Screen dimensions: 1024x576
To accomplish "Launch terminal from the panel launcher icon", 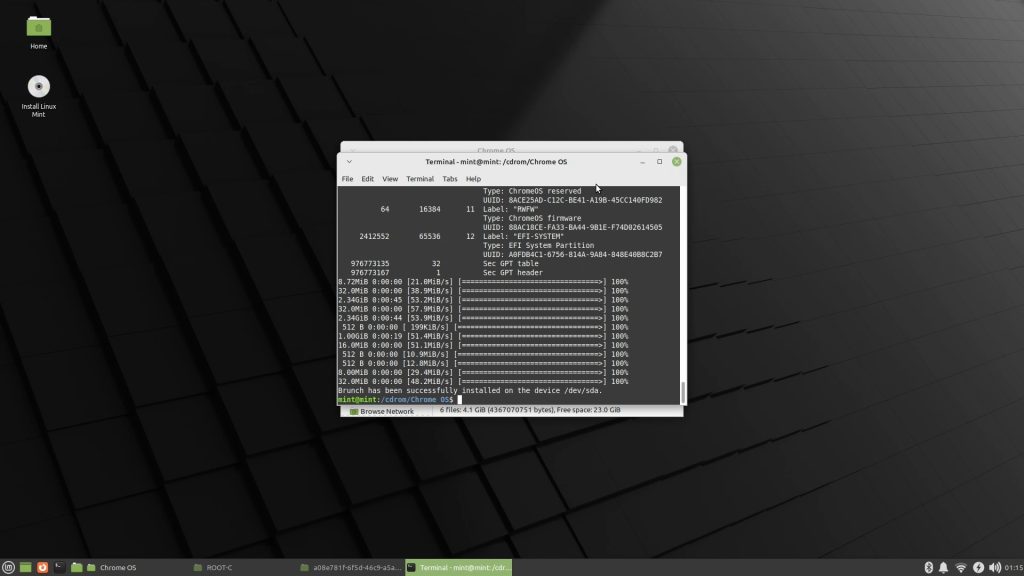I will pyautogui.click(x=59, y=567).
